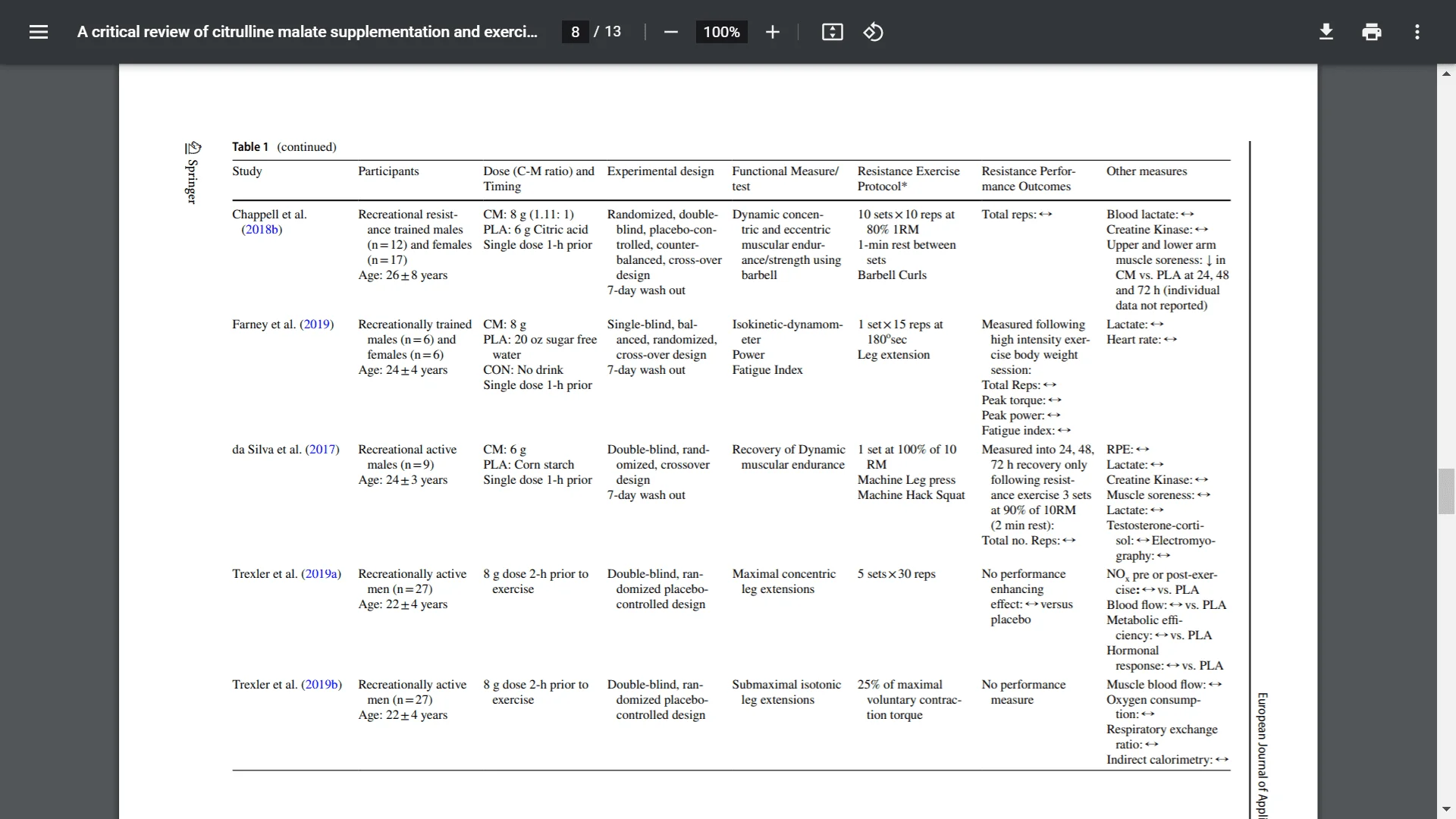Click the zoom in plus icon
Image resolution: width=1456 pixels, height=819 pixels.
pos(773,32)
